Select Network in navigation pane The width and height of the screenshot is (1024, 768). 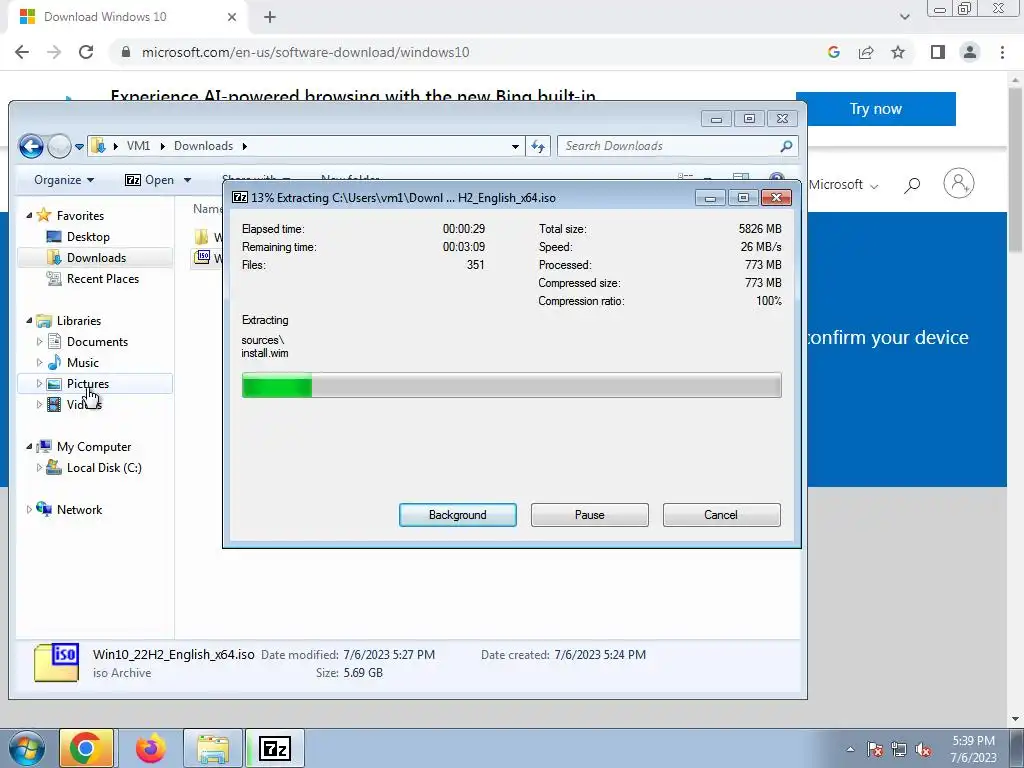click(x=79, y=509)
